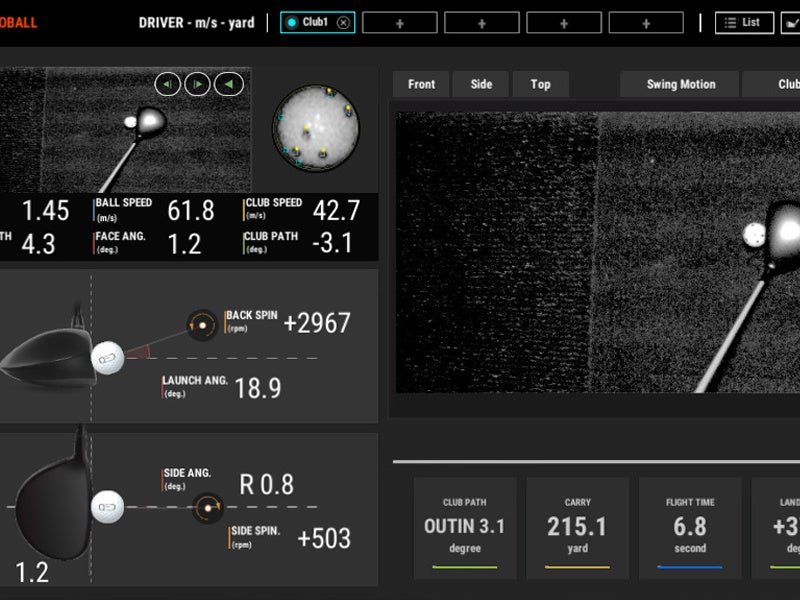
Task: Add a club in the first empty plus slot
Action: click(399, 23)
